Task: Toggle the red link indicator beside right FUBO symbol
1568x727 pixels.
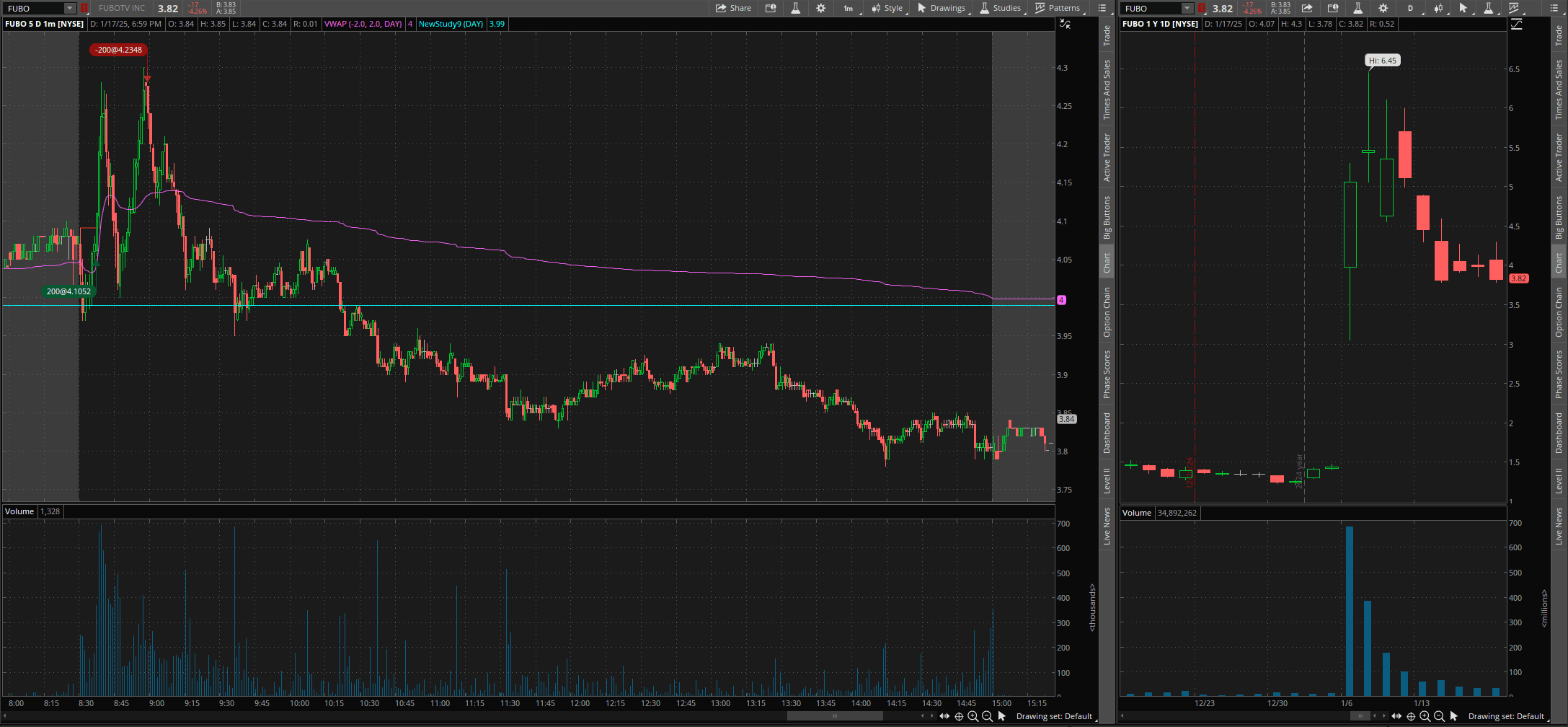Action: tap(1202, 8)
